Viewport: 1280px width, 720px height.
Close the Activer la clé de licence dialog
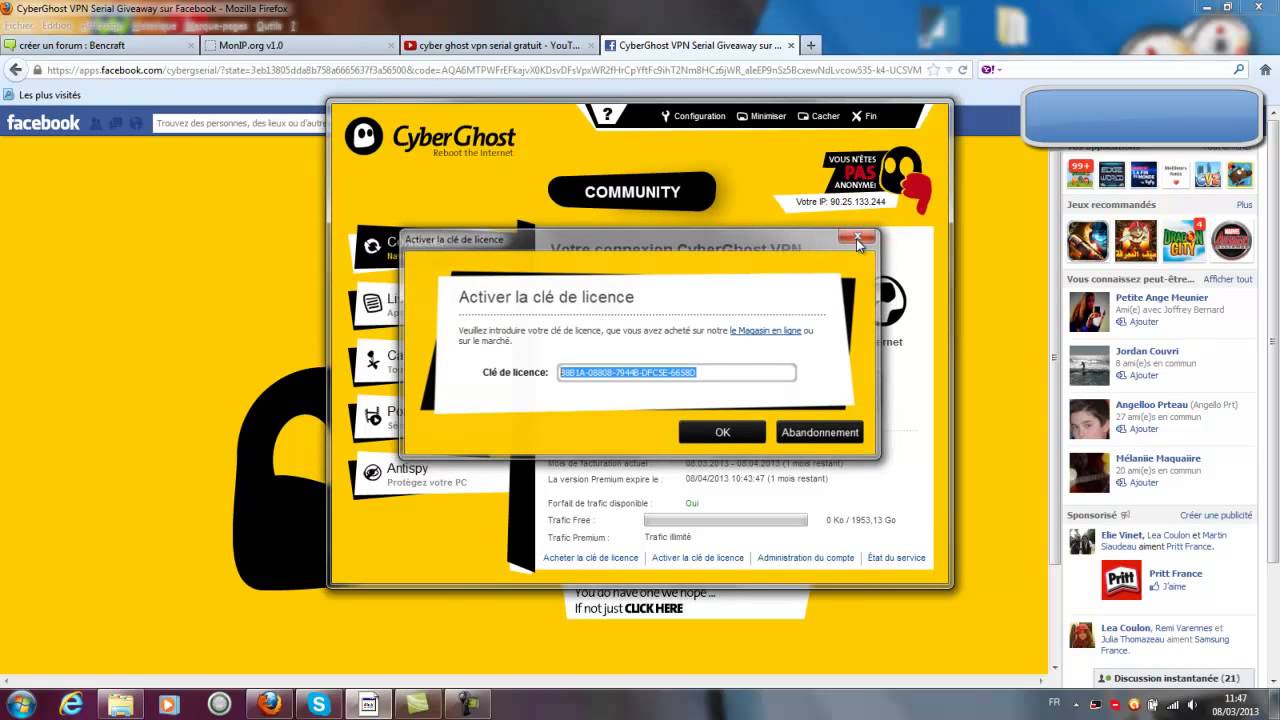(x=857, y=238)
